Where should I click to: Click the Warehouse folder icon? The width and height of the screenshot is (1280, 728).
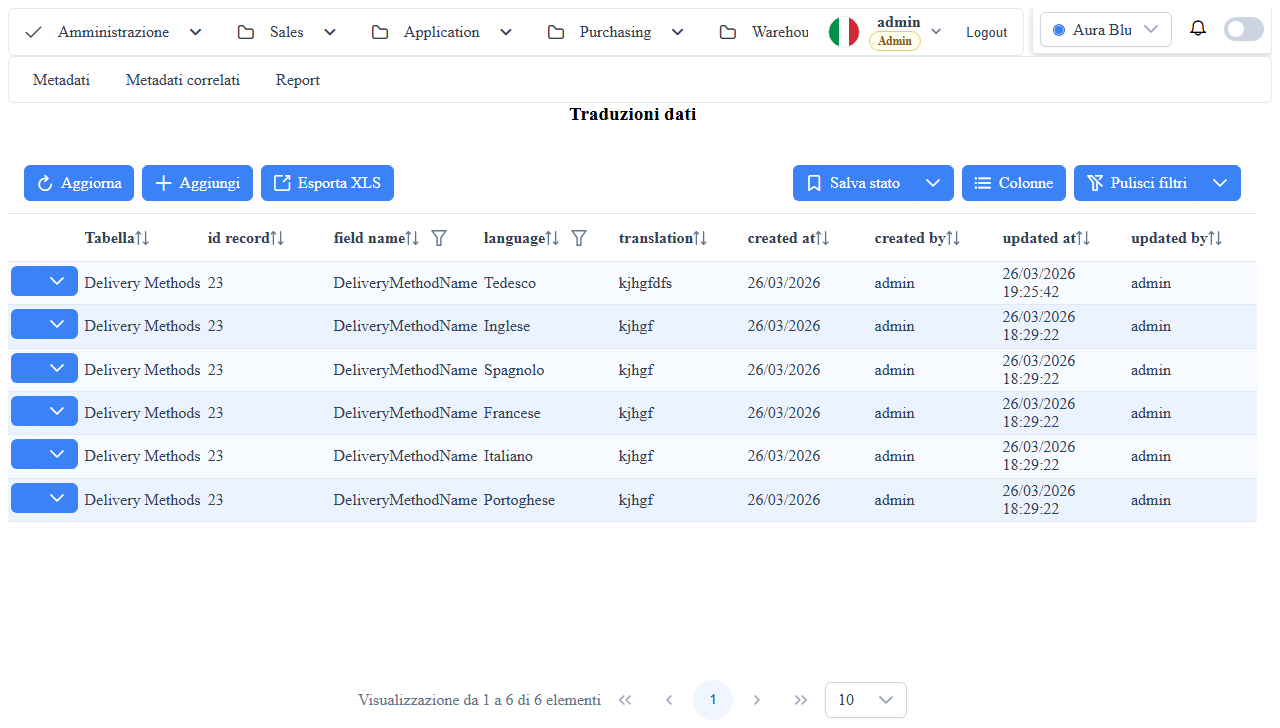tap(728, 32)
